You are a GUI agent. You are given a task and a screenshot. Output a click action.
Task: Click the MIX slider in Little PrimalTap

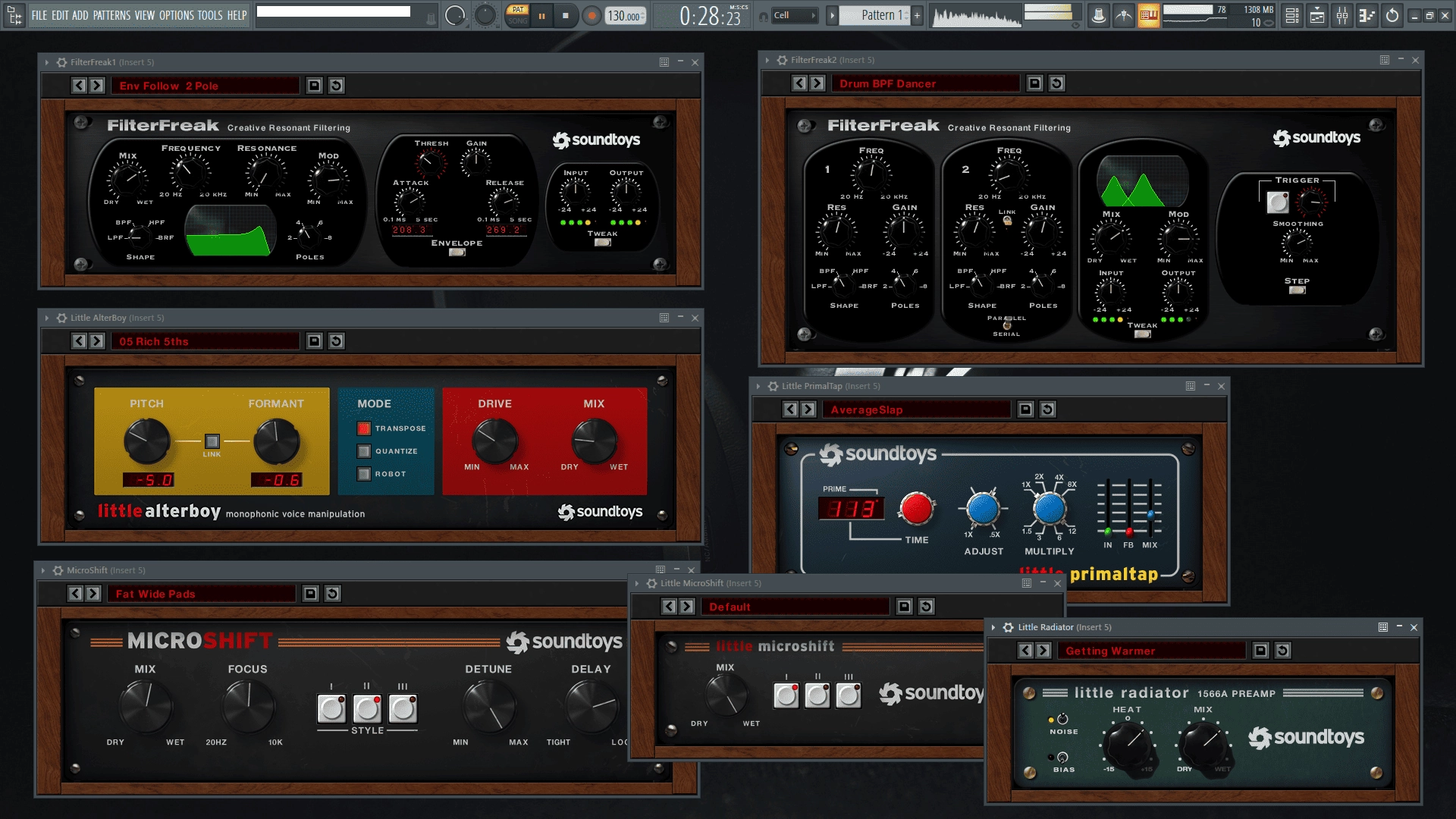click(x=1150, y=514)
